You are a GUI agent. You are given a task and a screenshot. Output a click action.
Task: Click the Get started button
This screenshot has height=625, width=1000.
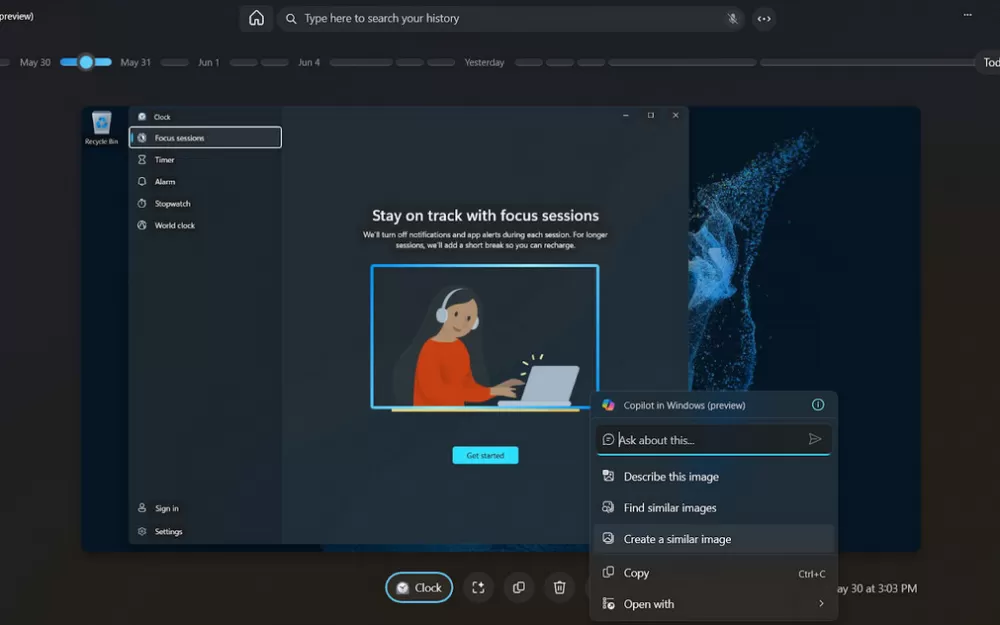485,455
